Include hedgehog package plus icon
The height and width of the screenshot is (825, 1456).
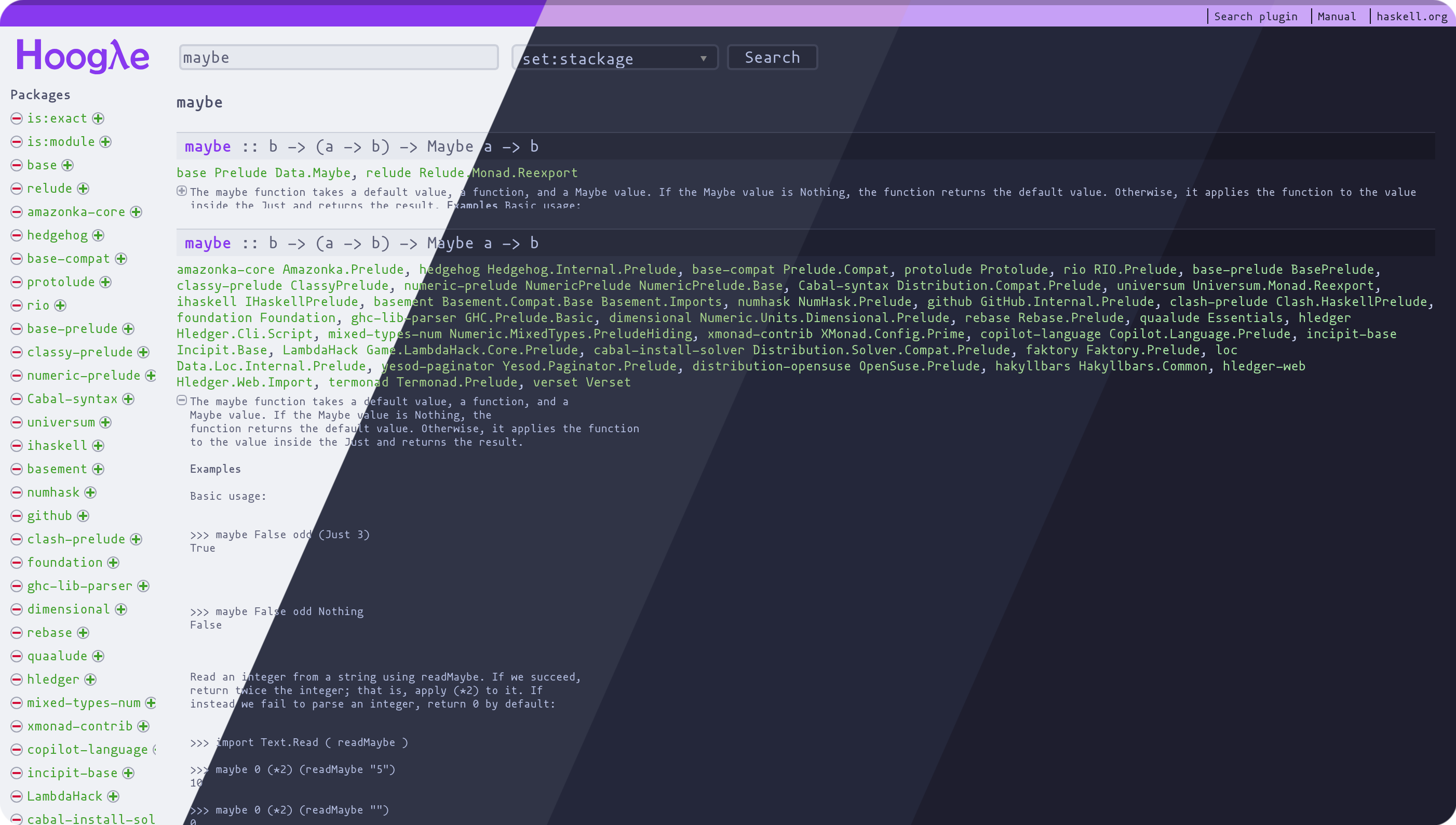point(99,235)
